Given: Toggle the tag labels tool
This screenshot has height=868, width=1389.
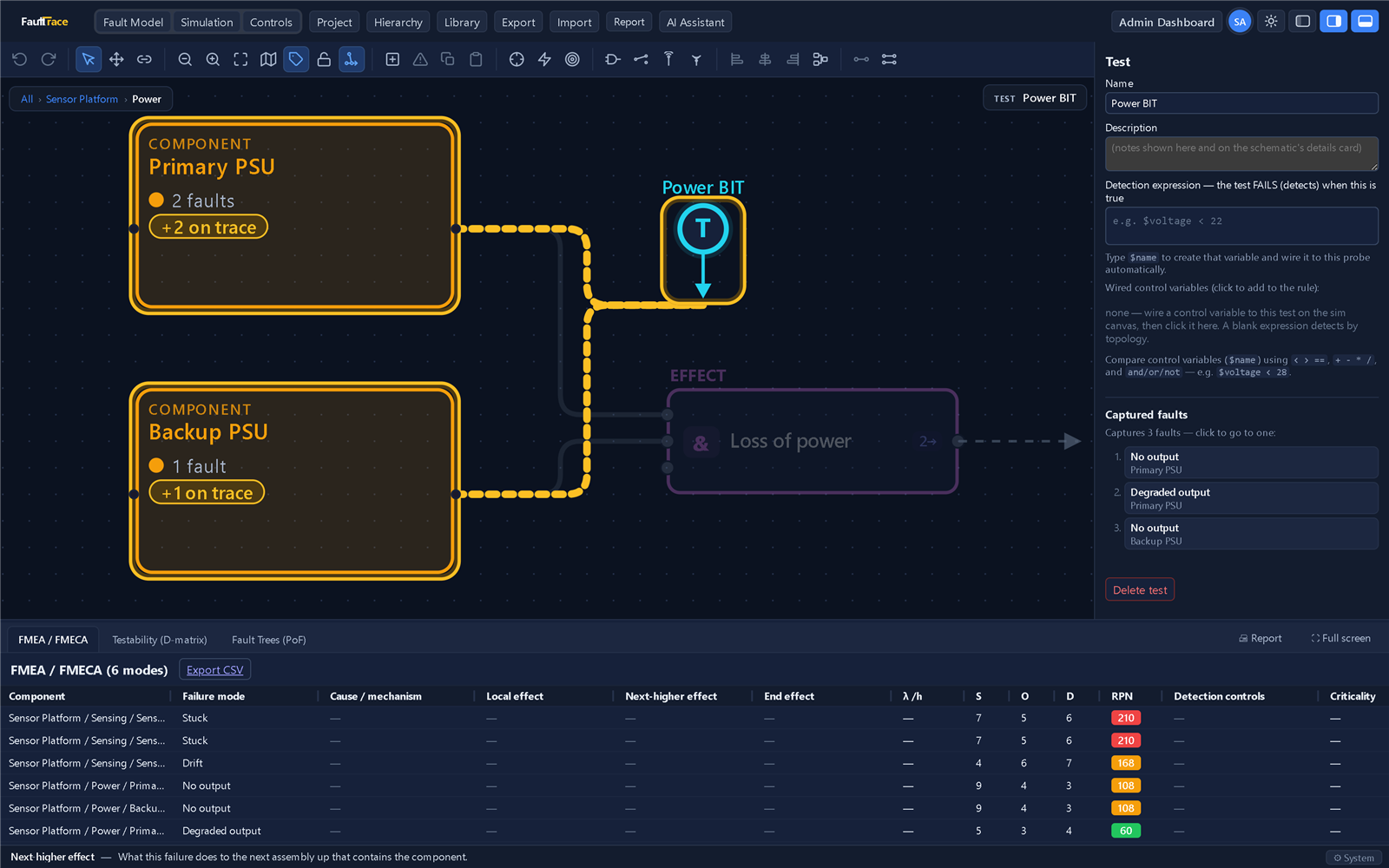Looking at the screenshot, I should pyautogui.click(x=296, y=59).
